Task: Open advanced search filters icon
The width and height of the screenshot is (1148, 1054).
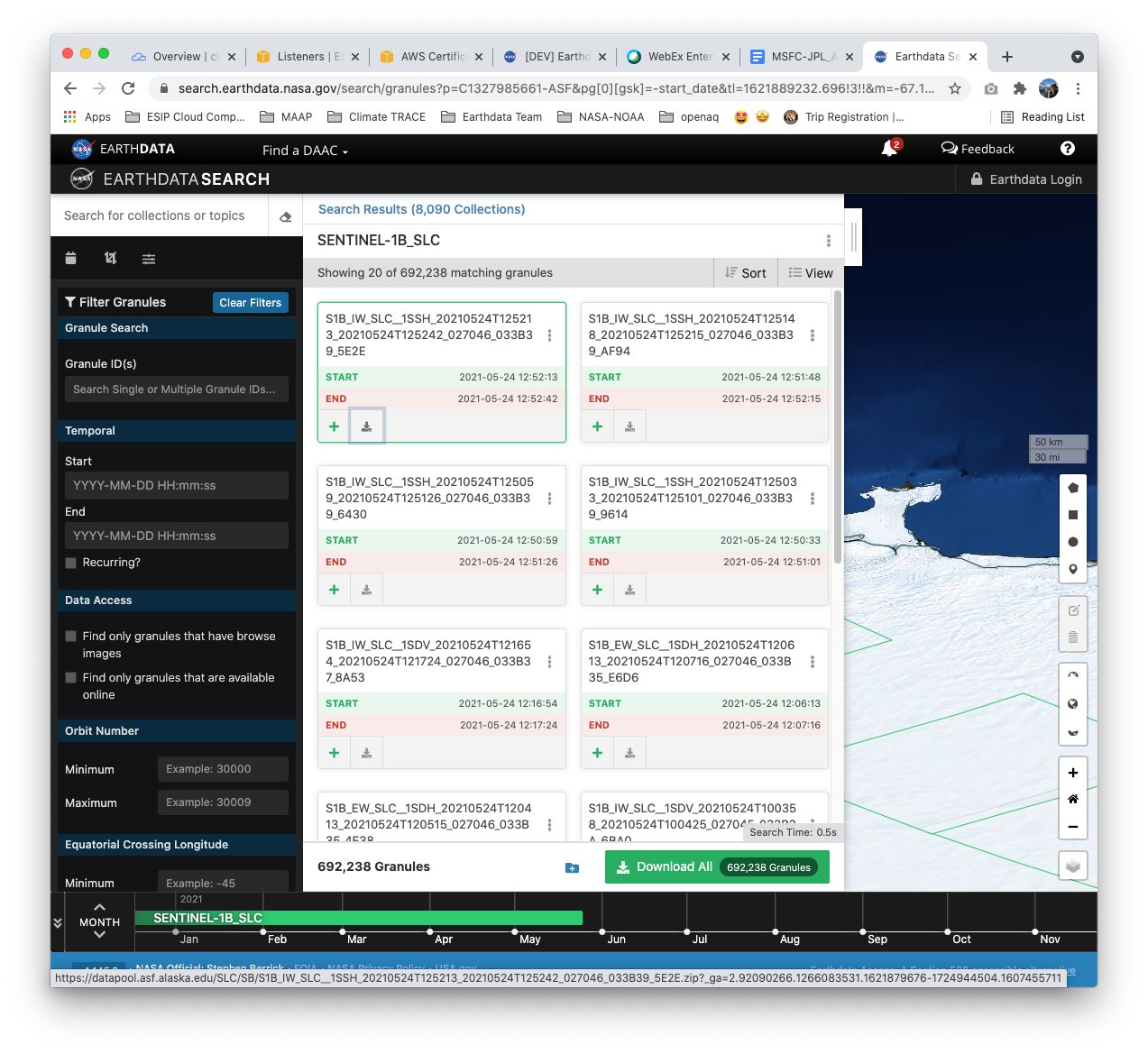Action: [x=148, y=259]
